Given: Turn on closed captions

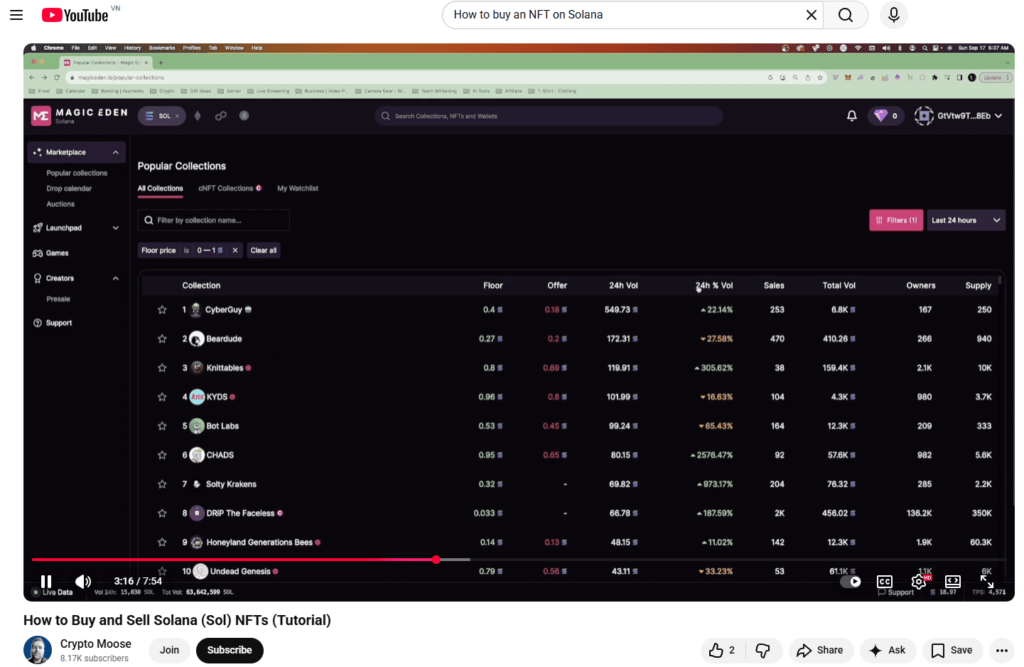Looking at the screenshot, I should (884, 581).
